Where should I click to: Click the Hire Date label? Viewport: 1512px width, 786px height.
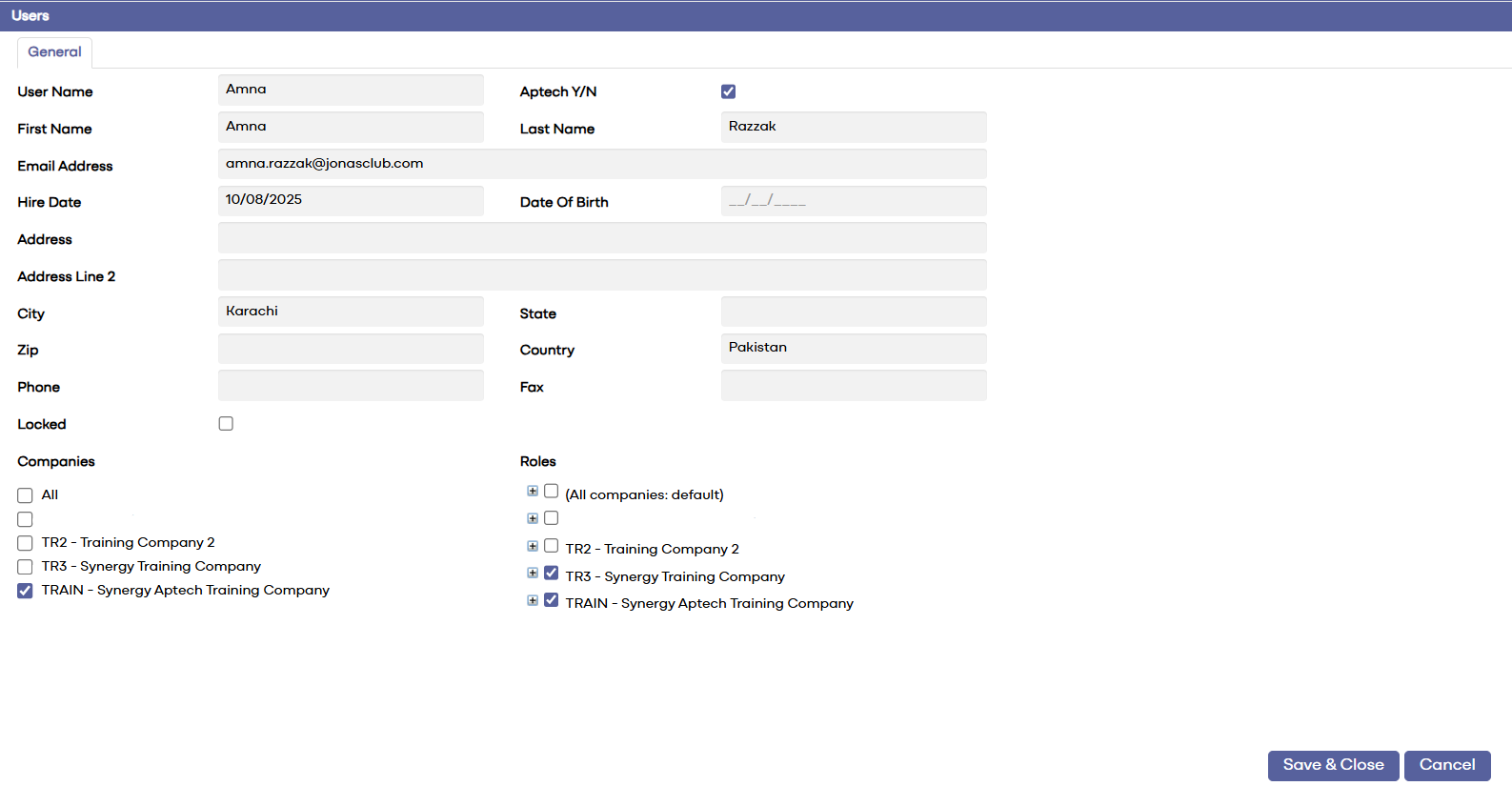pos(50,202)
